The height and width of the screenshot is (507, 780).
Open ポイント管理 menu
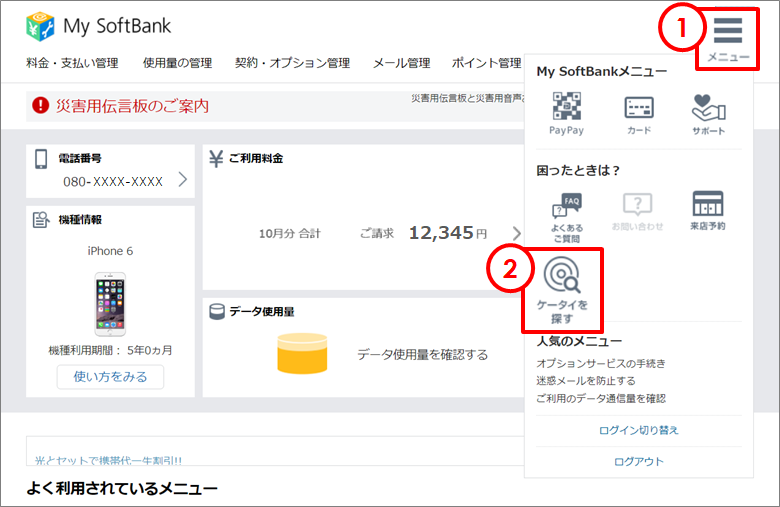[487, 63]
